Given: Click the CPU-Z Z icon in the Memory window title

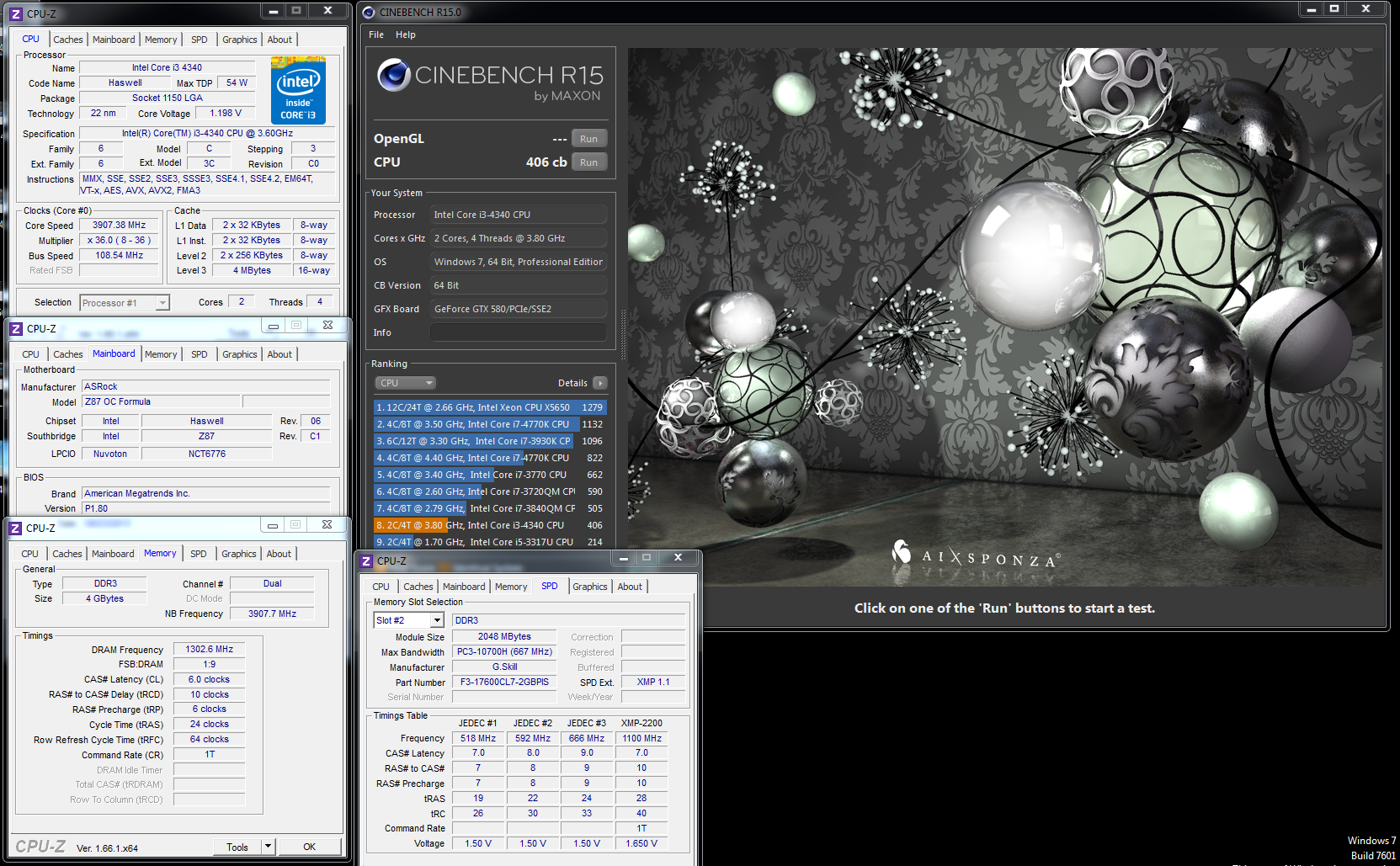Looking at the screenshot, I should click(x=15, y=529).
